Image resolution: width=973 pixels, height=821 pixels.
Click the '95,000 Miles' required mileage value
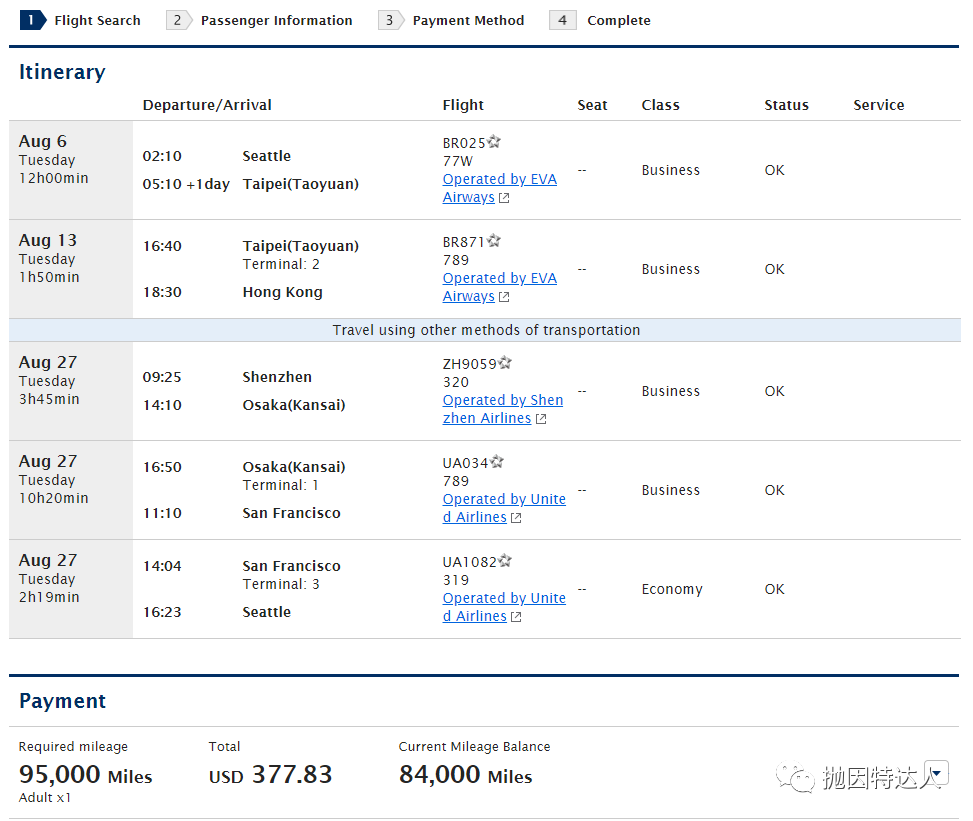[86, 774]
